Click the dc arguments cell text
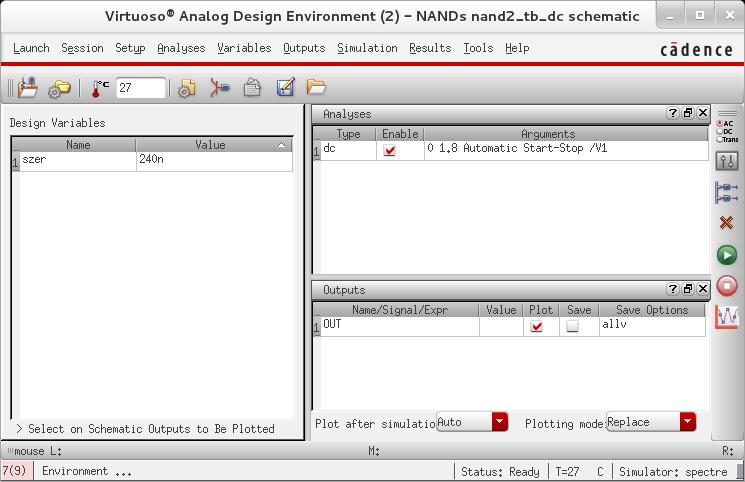Viewport: 745px width, 482px height. click(x=516, y=148)
